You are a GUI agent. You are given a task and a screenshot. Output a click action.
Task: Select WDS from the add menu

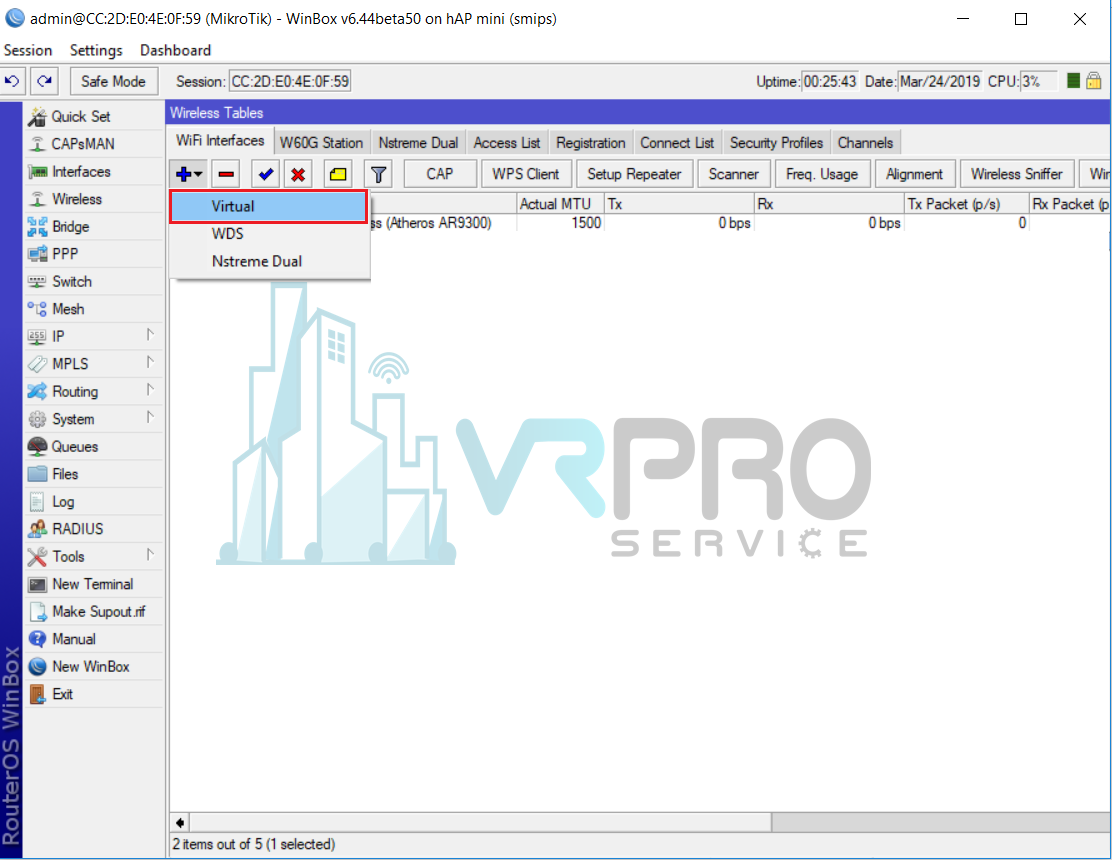click(269, 234)
